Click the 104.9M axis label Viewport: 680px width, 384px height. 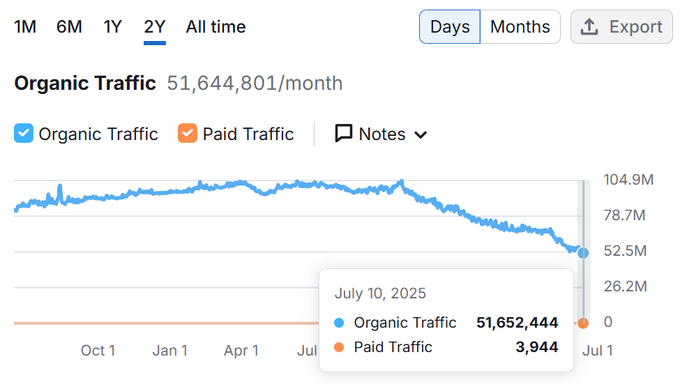(628, 180)
